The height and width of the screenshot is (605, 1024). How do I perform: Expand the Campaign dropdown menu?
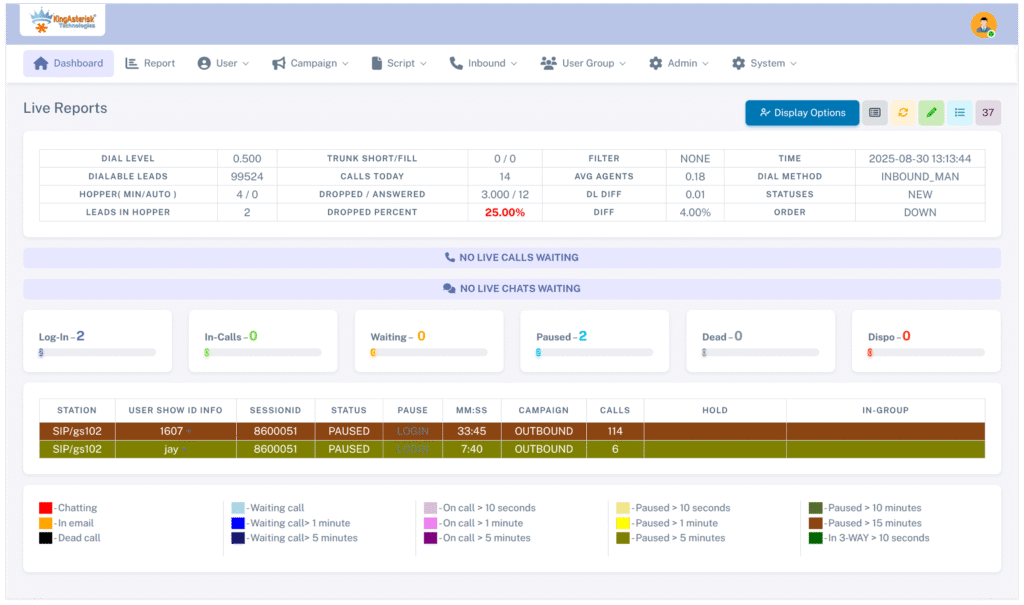(310, 63)
